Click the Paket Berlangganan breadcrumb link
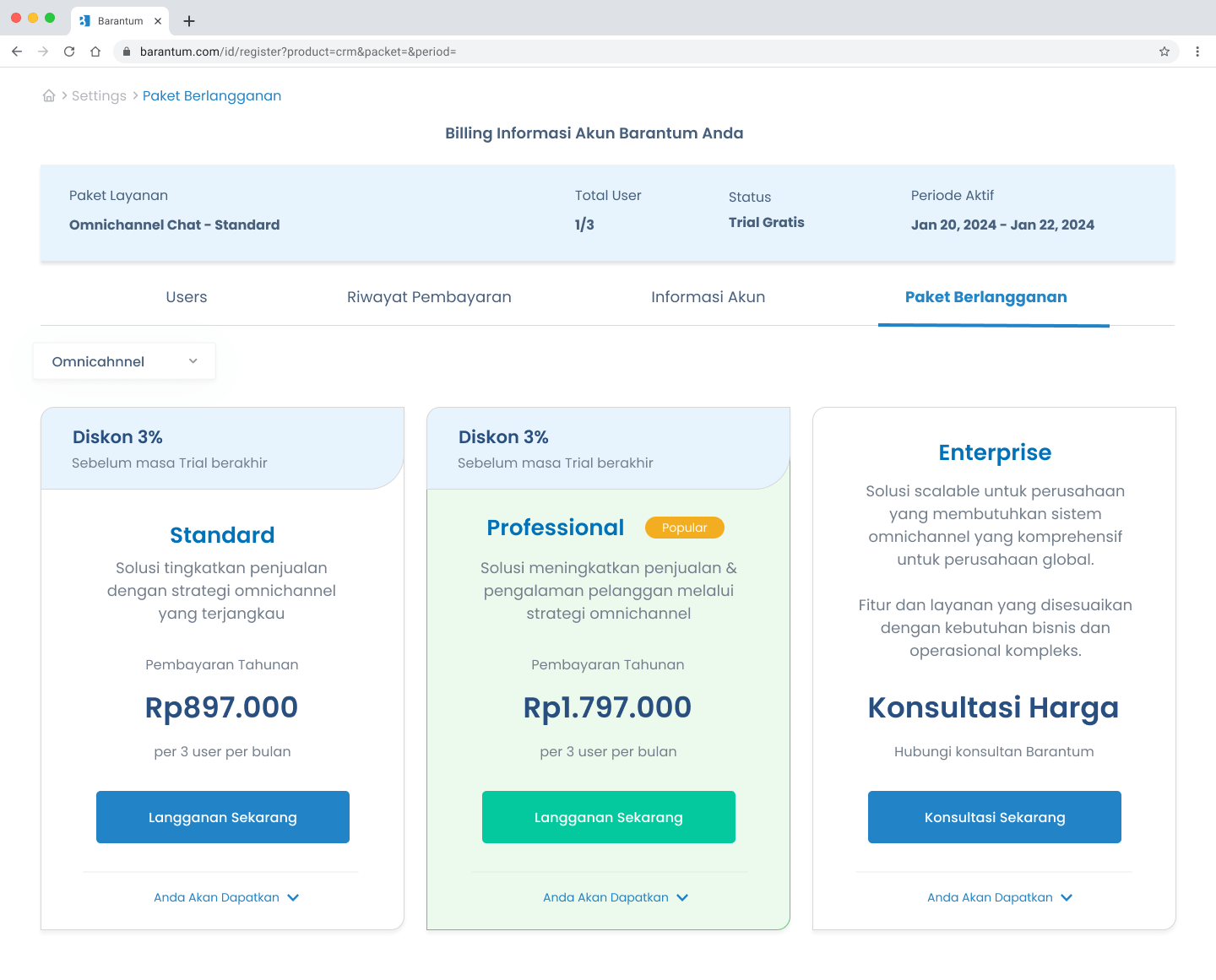This screenshot has width=1216, height=980. point(212,96)
